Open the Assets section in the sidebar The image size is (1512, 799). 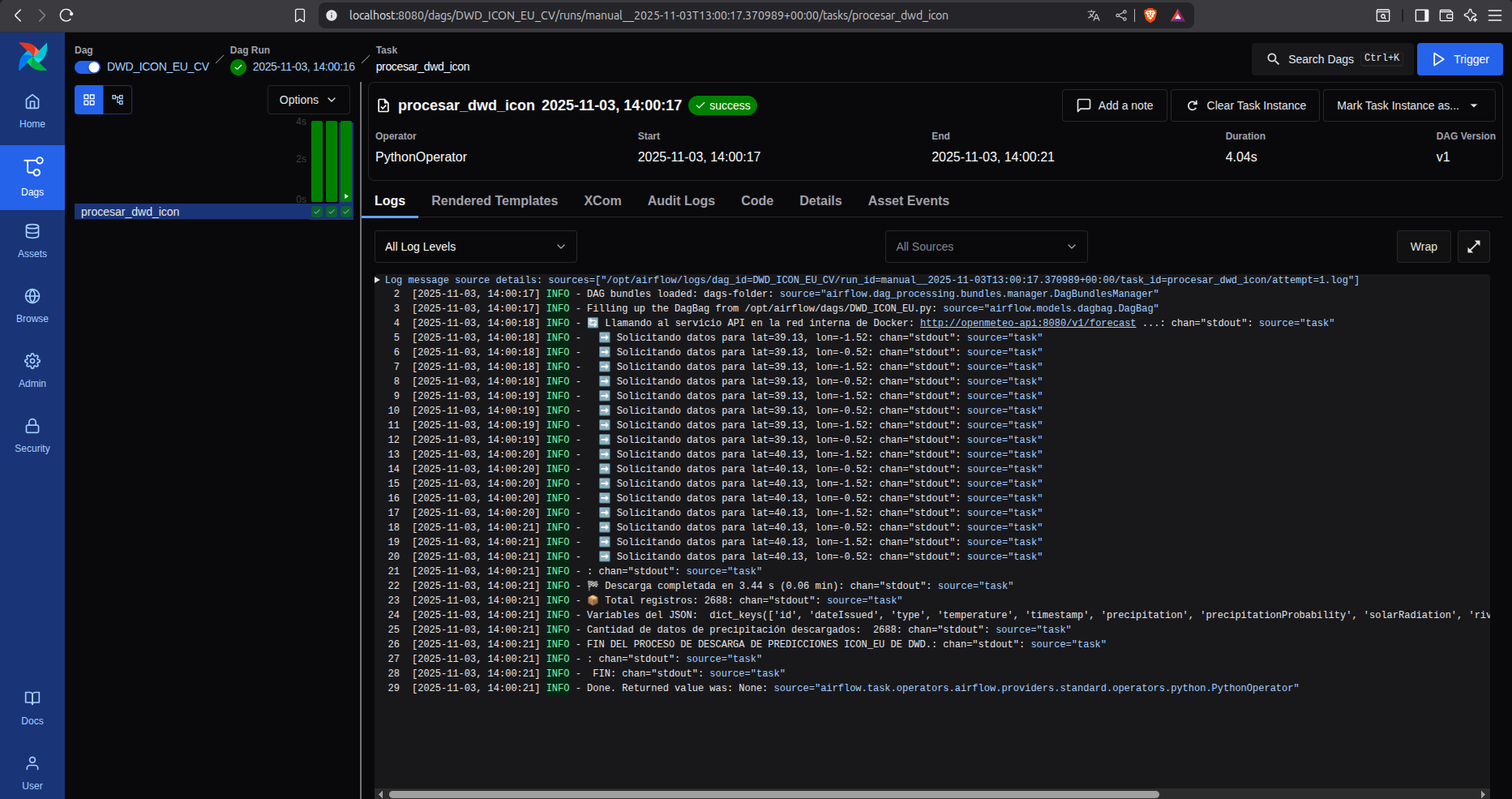click(x=32, y=241)
